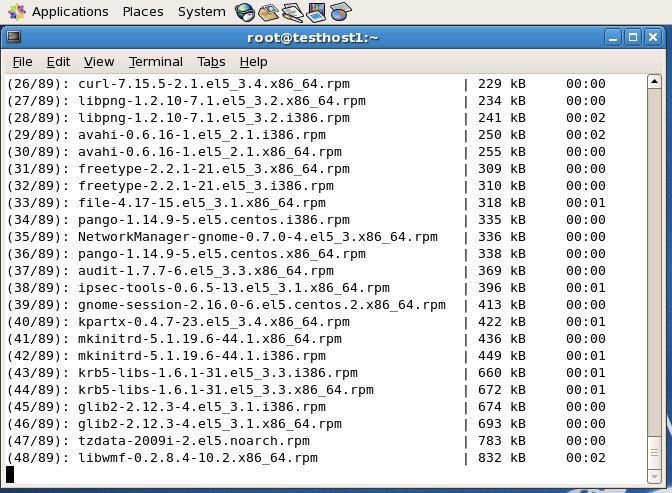Open the View menu
Screen dimensions: 672x493
click(99, 61)
